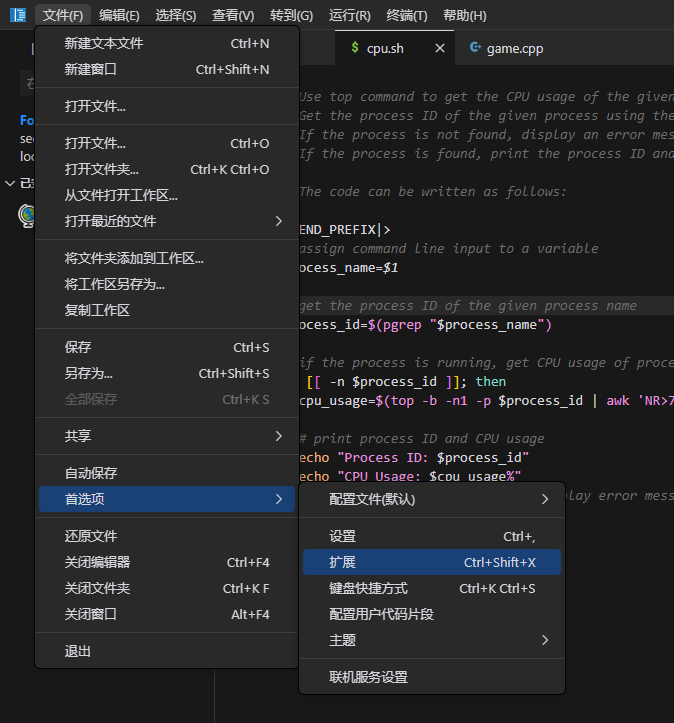Choose 打开文件... with Ctrl+O shortcut
Image resolution: width=674 pixels, height=723 pixels.
point(167,143)
